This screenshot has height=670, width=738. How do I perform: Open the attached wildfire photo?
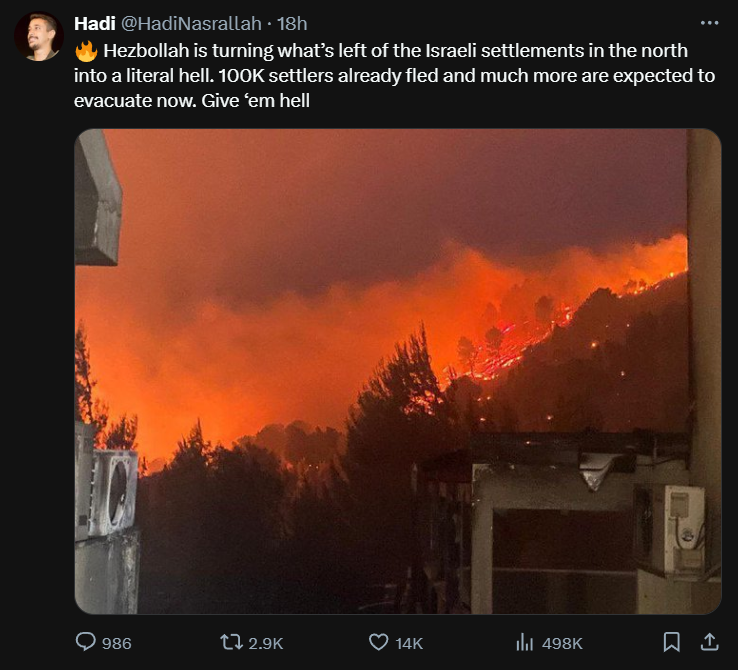pyautogui.click(x=398, y=370)
